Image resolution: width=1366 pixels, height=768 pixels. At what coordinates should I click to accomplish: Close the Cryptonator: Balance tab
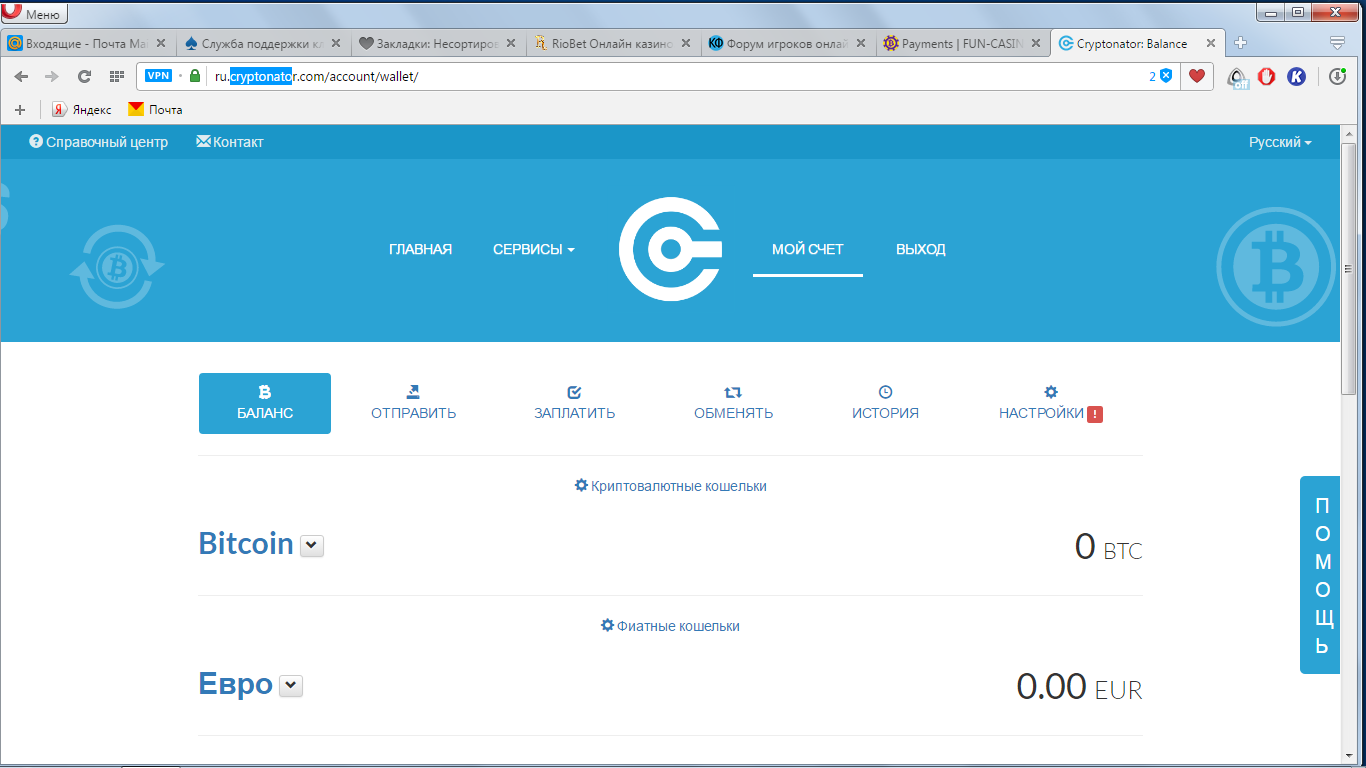(x=1211, y=44)
